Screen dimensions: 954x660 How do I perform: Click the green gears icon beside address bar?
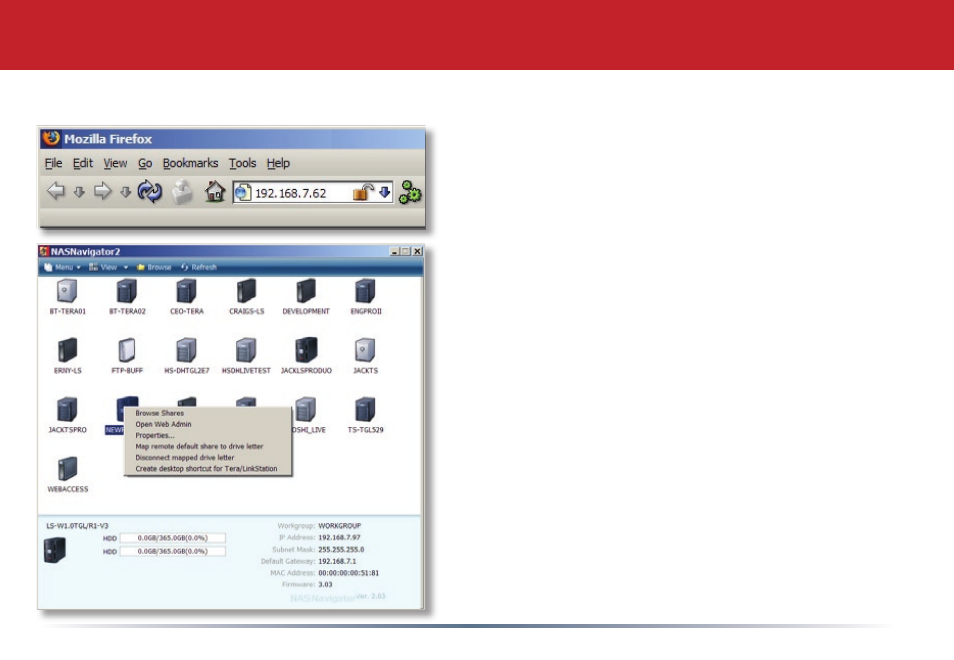pyautogui.click(x=410, y=192)
